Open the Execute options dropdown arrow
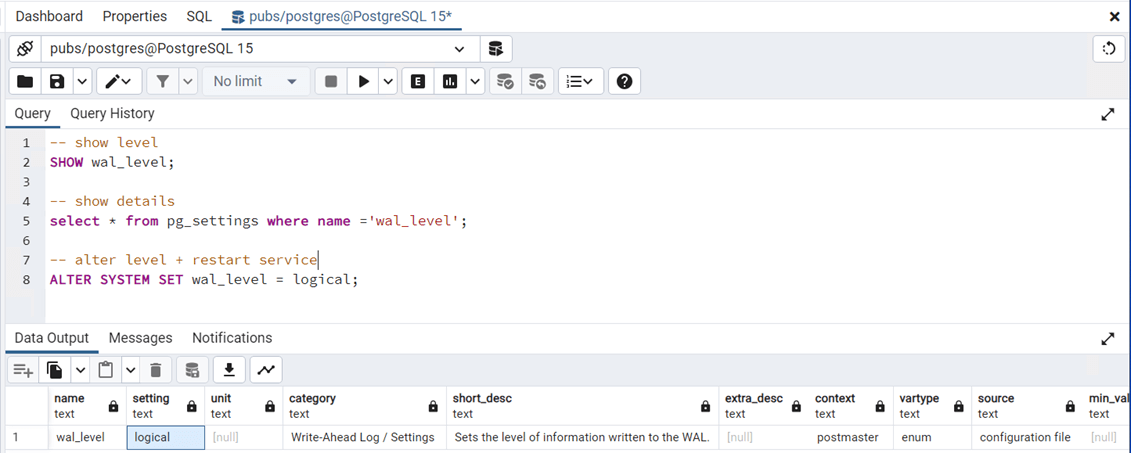The height and width of the screenshot is (453, 1131). point(389,82)
